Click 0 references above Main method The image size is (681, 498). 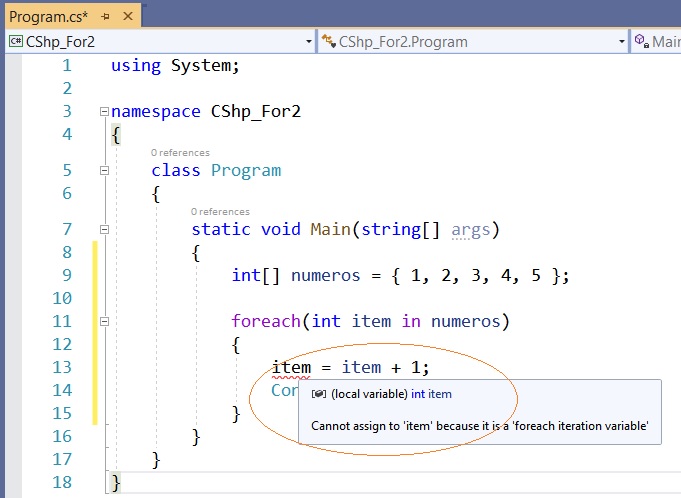point(220,212)
